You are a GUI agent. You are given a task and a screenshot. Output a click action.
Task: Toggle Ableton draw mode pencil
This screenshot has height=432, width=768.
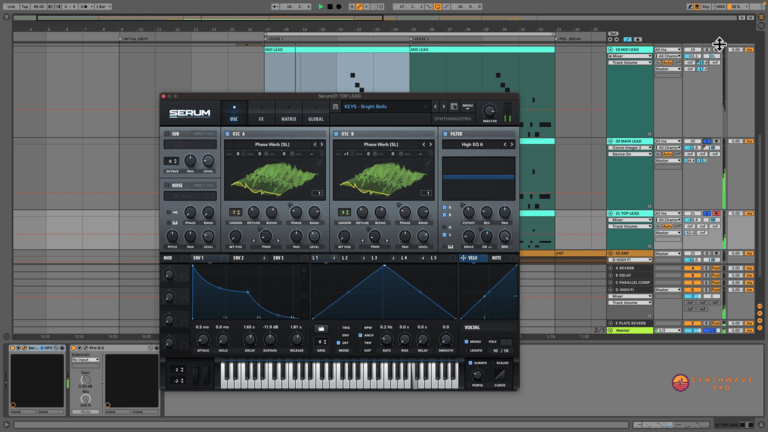tap(690, 7)
